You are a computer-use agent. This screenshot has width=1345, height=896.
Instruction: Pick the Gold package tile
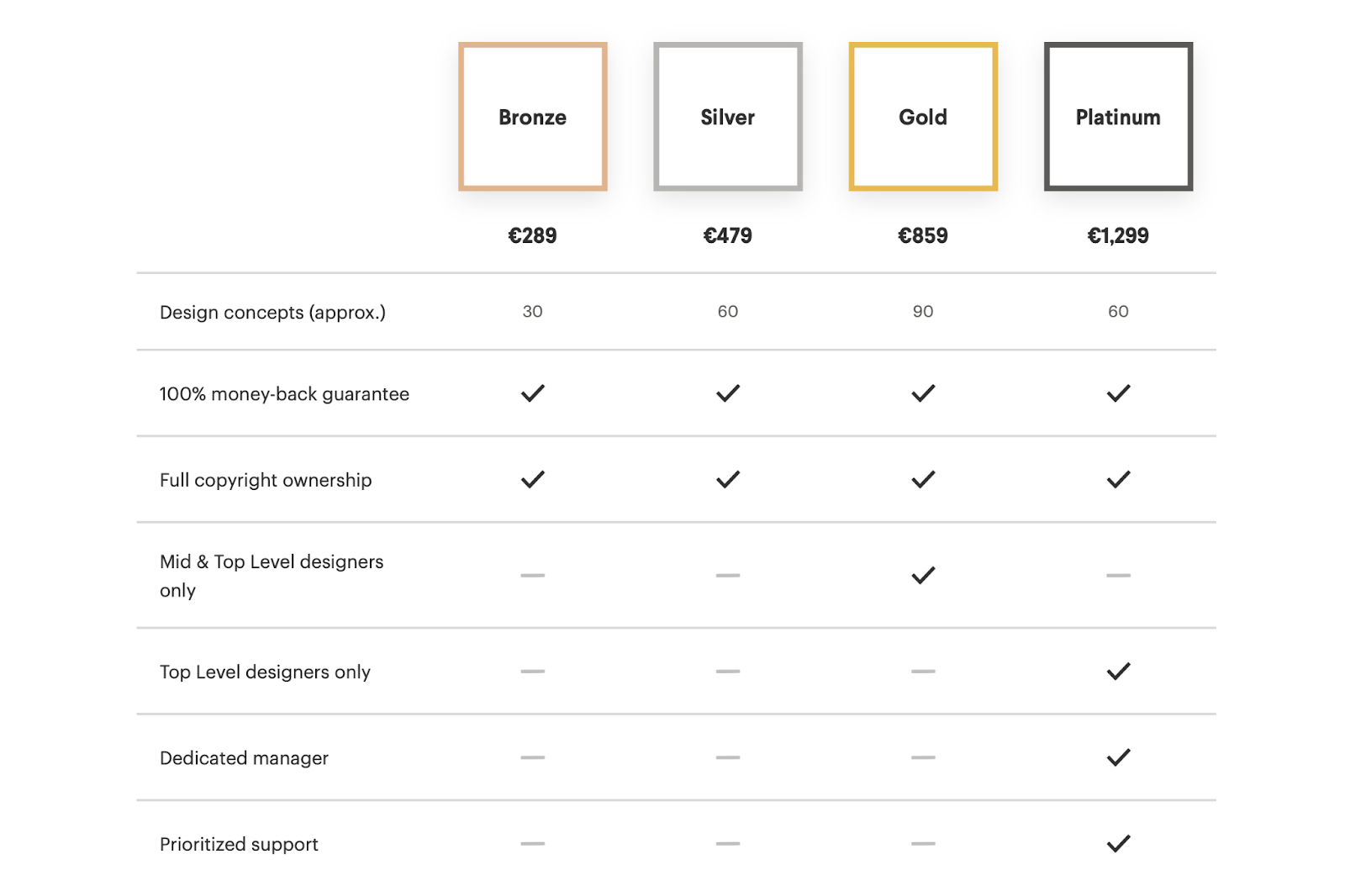point(922,117)
